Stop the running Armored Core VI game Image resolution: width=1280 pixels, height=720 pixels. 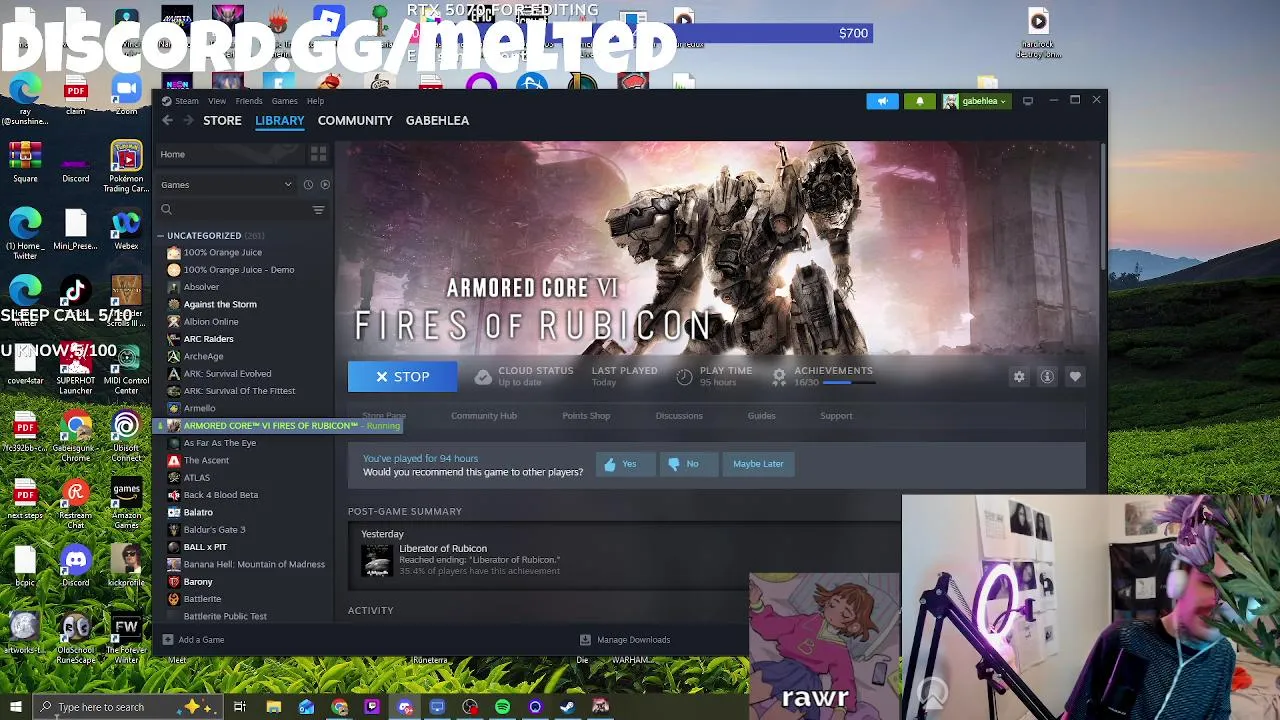pyautogui.click(x=402, y=377)
